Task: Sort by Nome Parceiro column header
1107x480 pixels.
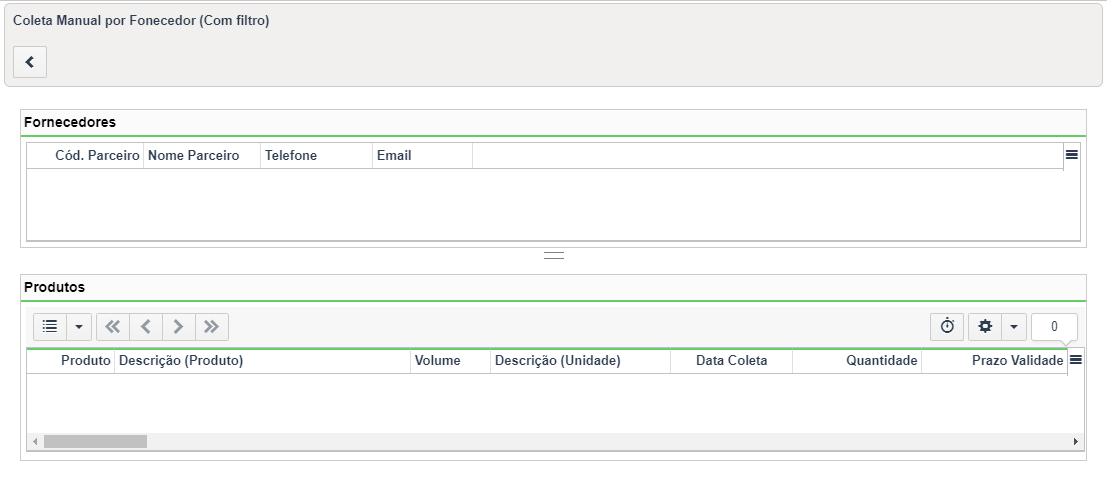Action: pos(202,155)
